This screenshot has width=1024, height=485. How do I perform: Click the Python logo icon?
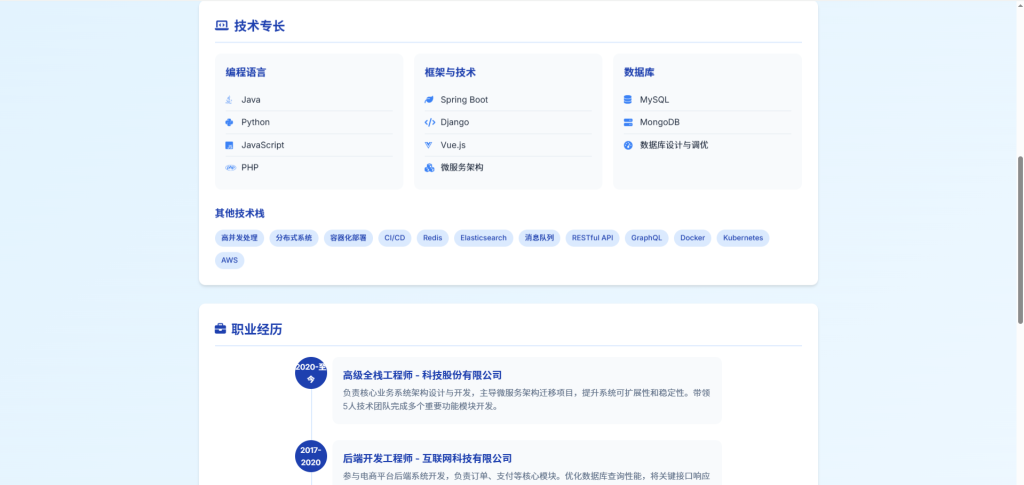[229, 122]
